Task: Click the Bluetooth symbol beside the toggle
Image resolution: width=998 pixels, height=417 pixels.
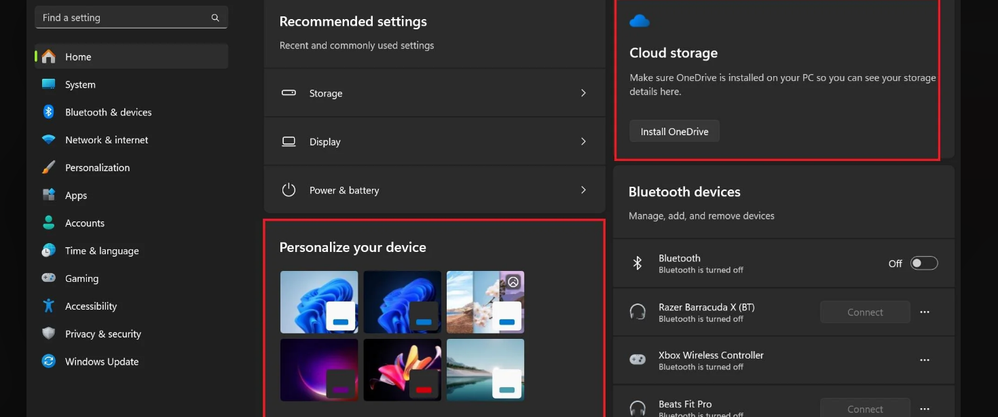Action: 637,264
